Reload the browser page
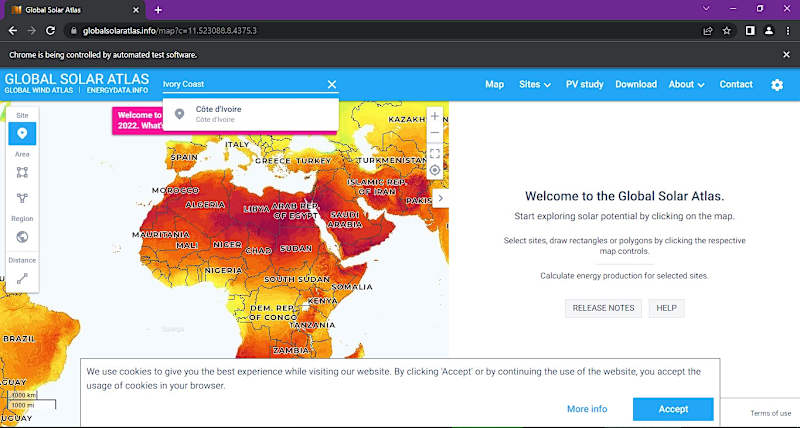 (50, 31)
